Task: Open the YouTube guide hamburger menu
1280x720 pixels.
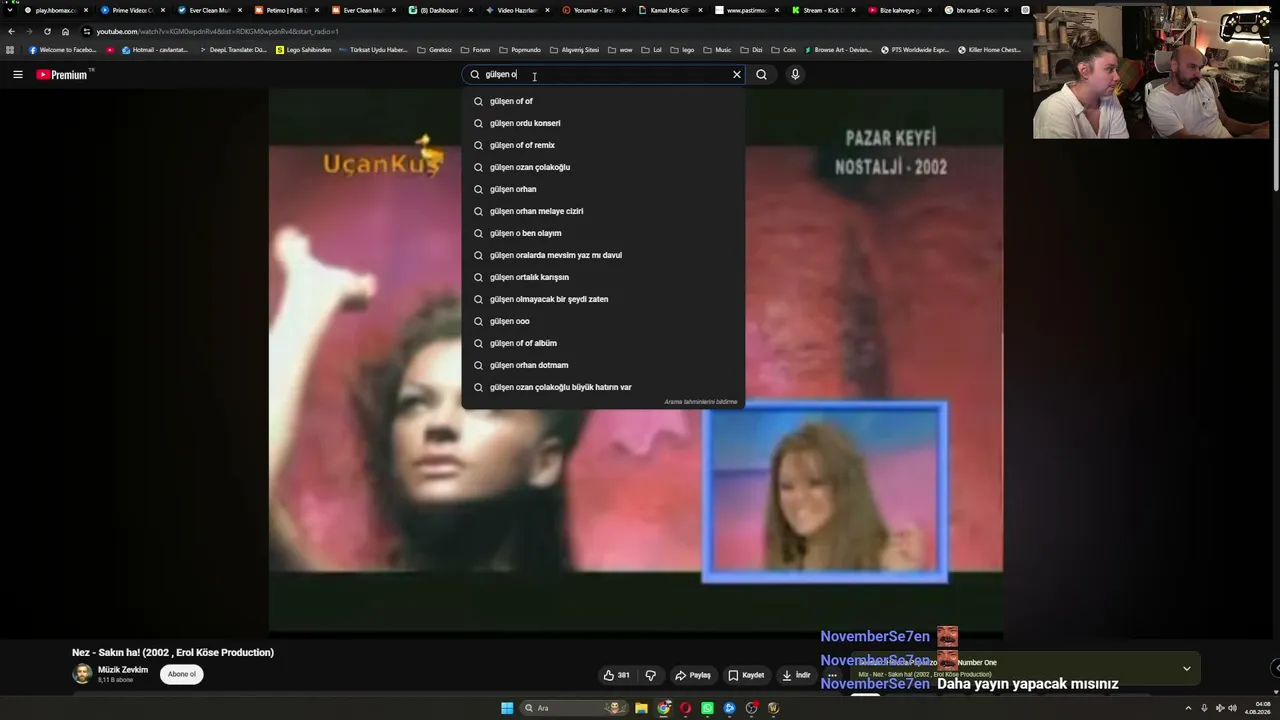Action: 17,74
